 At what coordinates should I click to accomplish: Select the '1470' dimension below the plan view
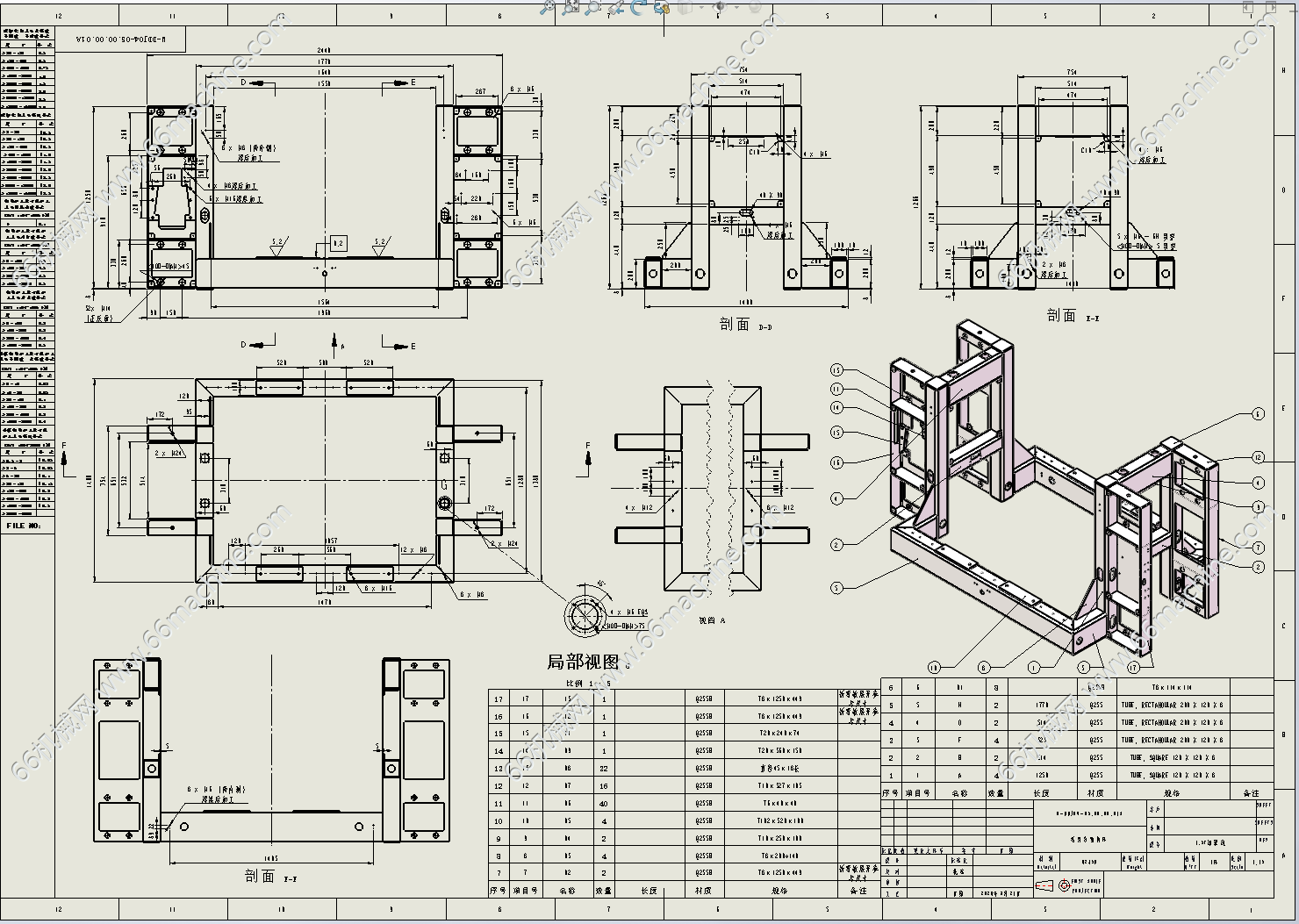pos(324,602)
